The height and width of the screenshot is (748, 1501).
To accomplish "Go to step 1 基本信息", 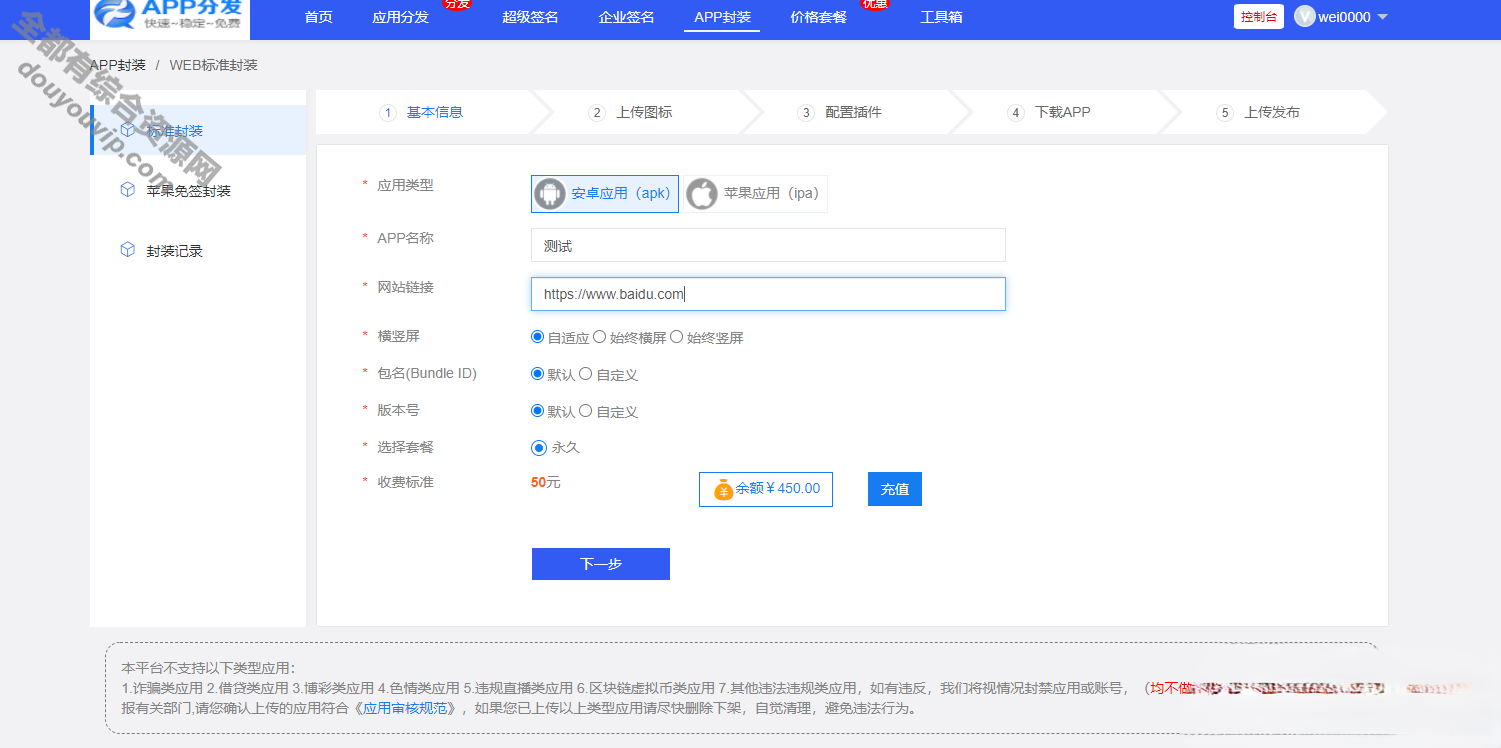I will (x=422, y=112).
